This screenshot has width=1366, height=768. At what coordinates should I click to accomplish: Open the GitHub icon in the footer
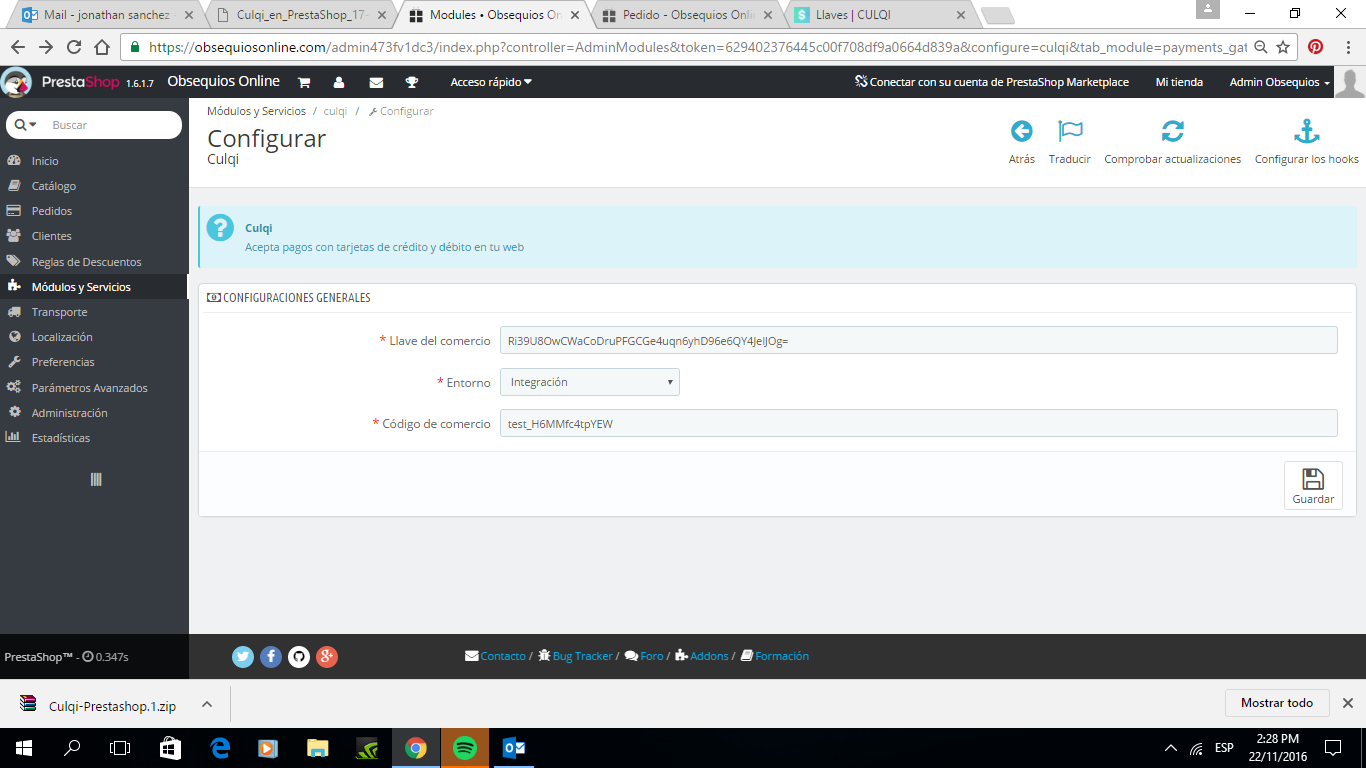coord(299,657)
